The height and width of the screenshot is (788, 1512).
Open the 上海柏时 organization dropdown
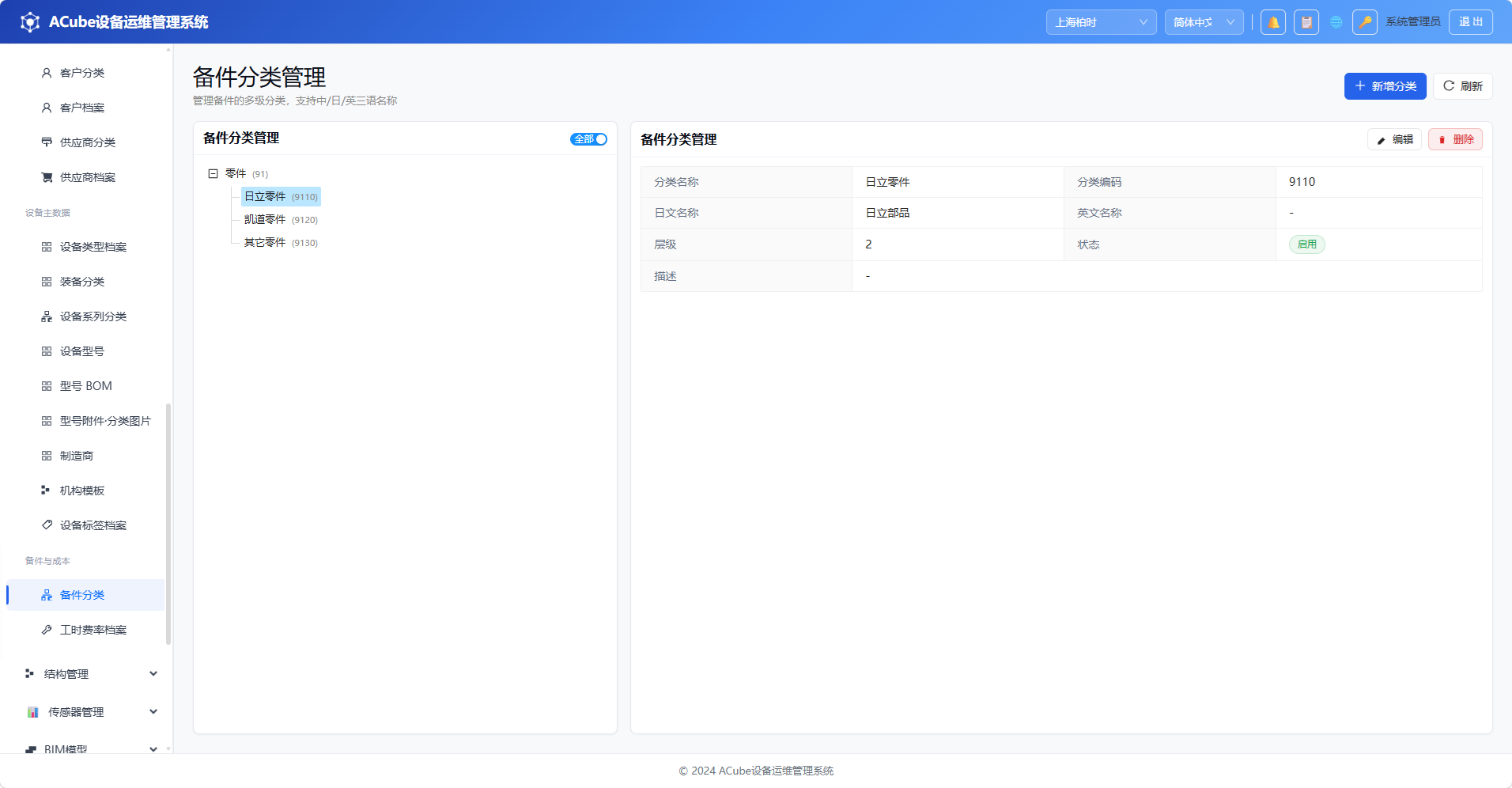[1102, 22]
